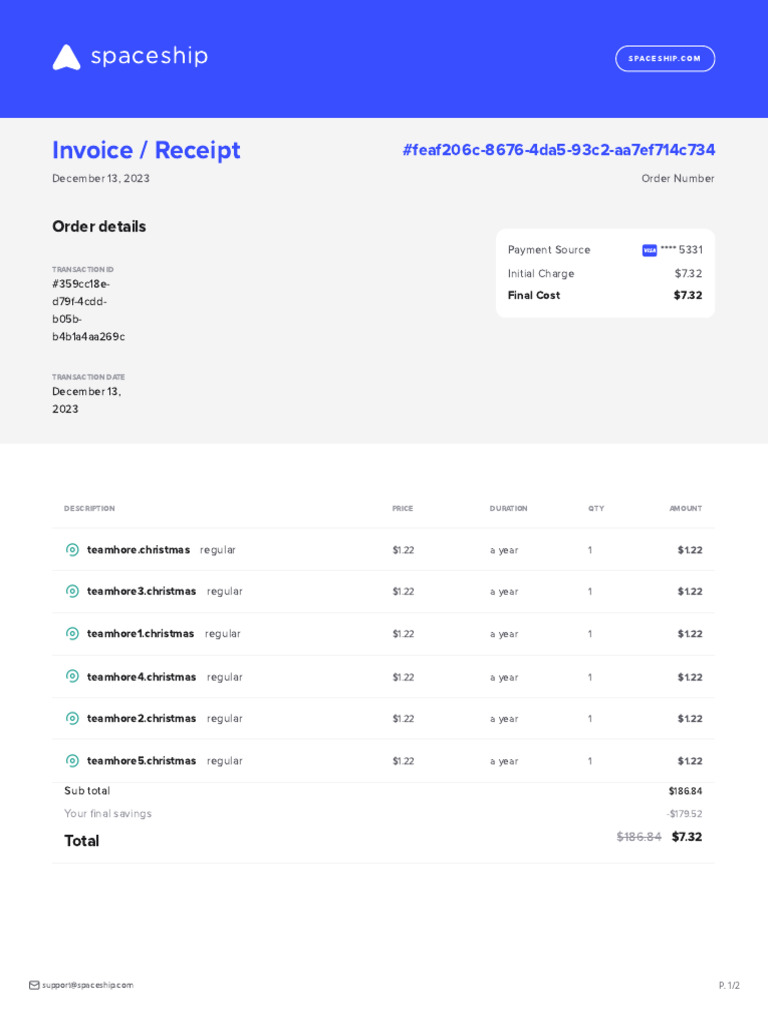Open the support@spaceship.com email link
768x1024 pixels.
point(88,985)
